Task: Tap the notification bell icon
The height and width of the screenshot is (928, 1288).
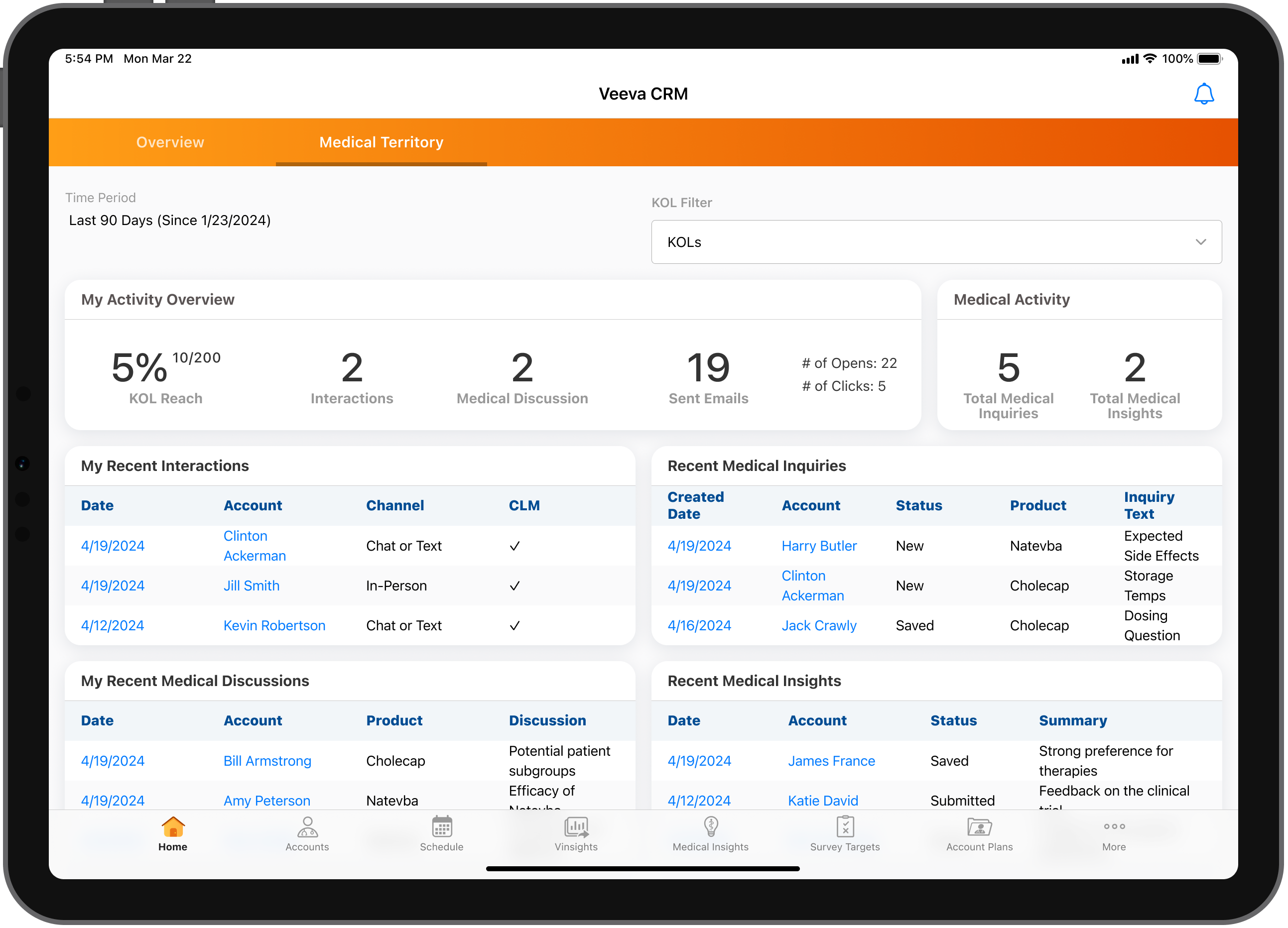Action: [x=1203, y=94]
